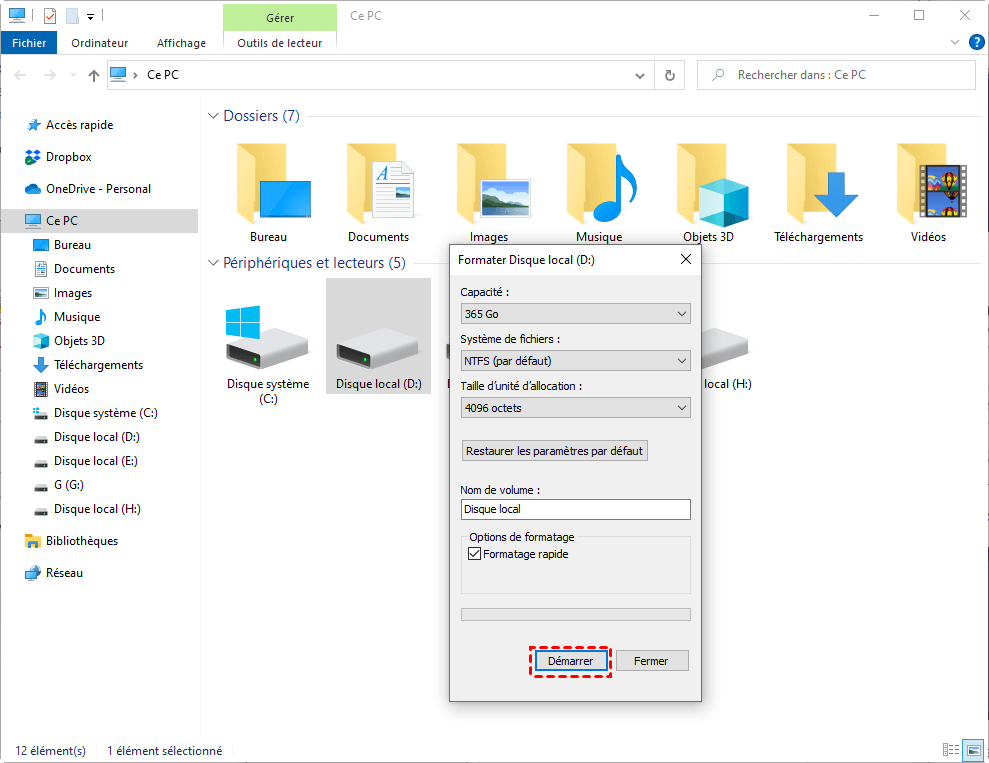
Task: Go up one folder level arrow
Action: (94, 75)
